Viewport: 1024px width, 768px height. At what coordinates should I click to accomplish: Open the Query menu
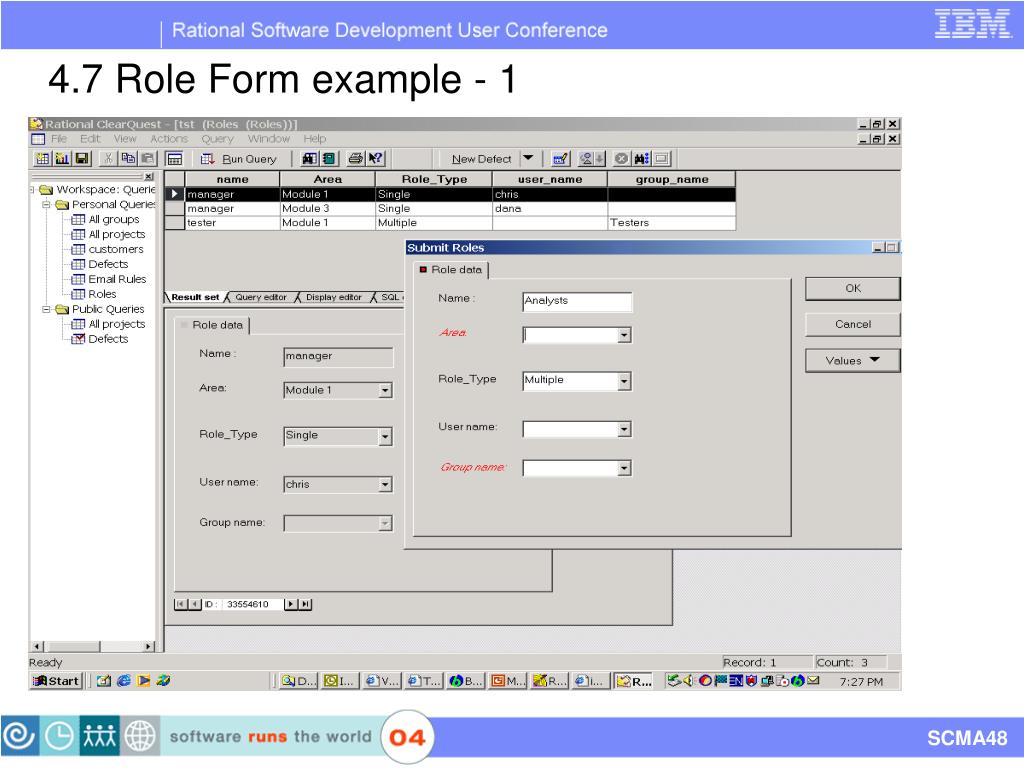pyautogui.click(x=217, y=138)
